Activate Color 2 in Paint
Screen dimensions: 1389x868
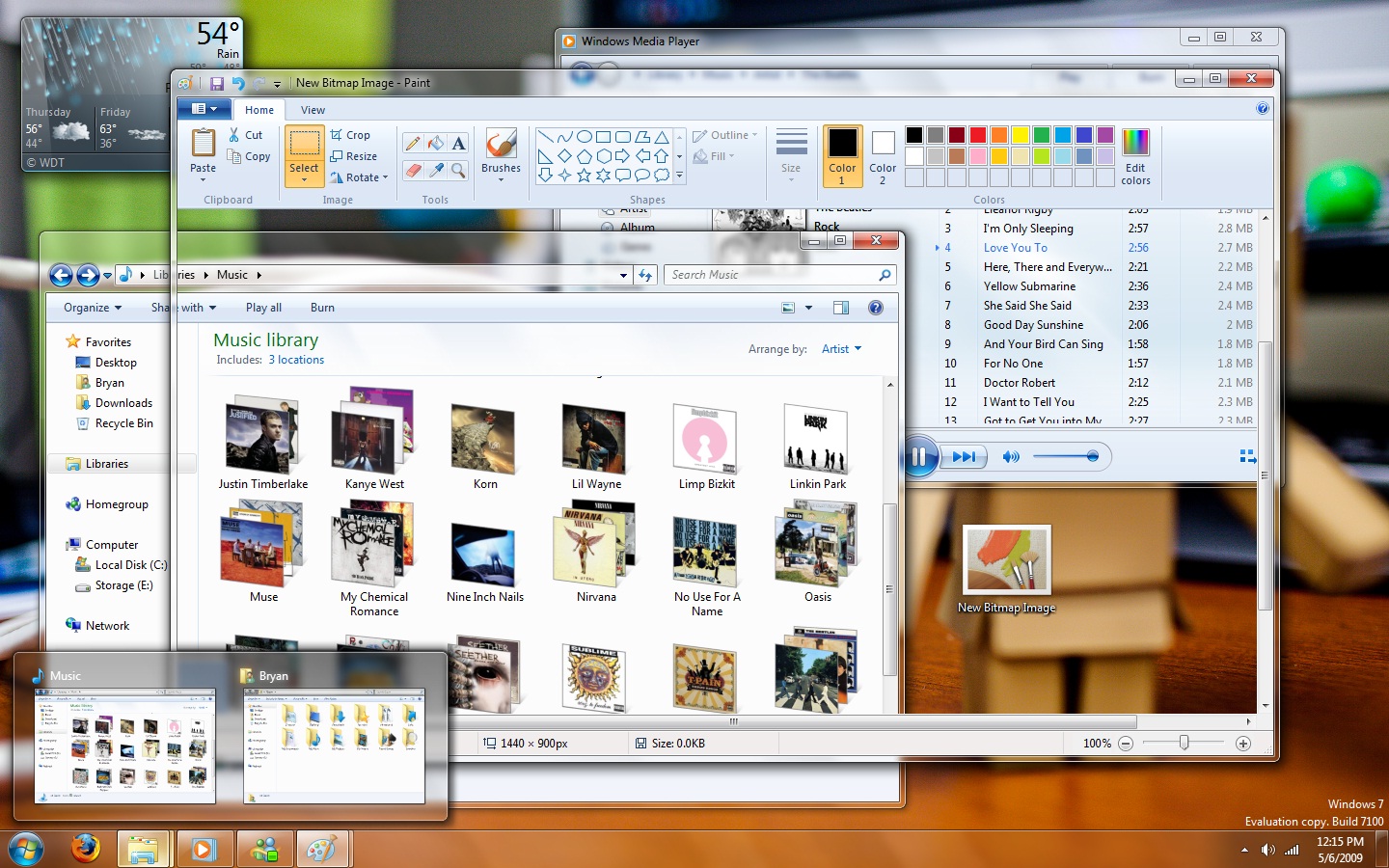click(x=883, y=155)
